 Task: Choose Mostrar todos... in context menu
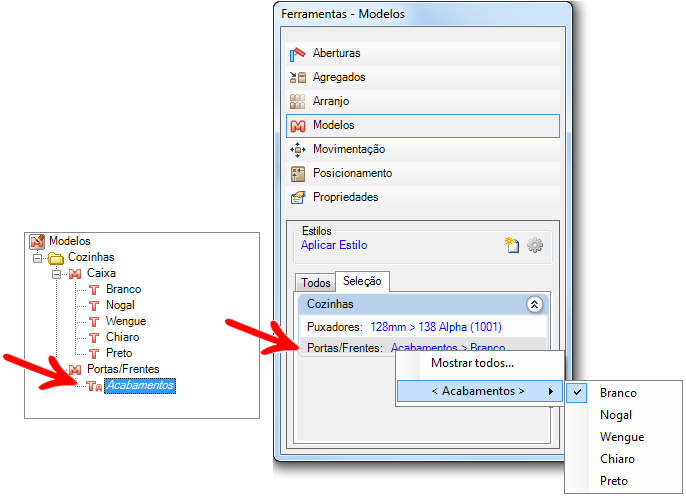[x=472, y=363]
